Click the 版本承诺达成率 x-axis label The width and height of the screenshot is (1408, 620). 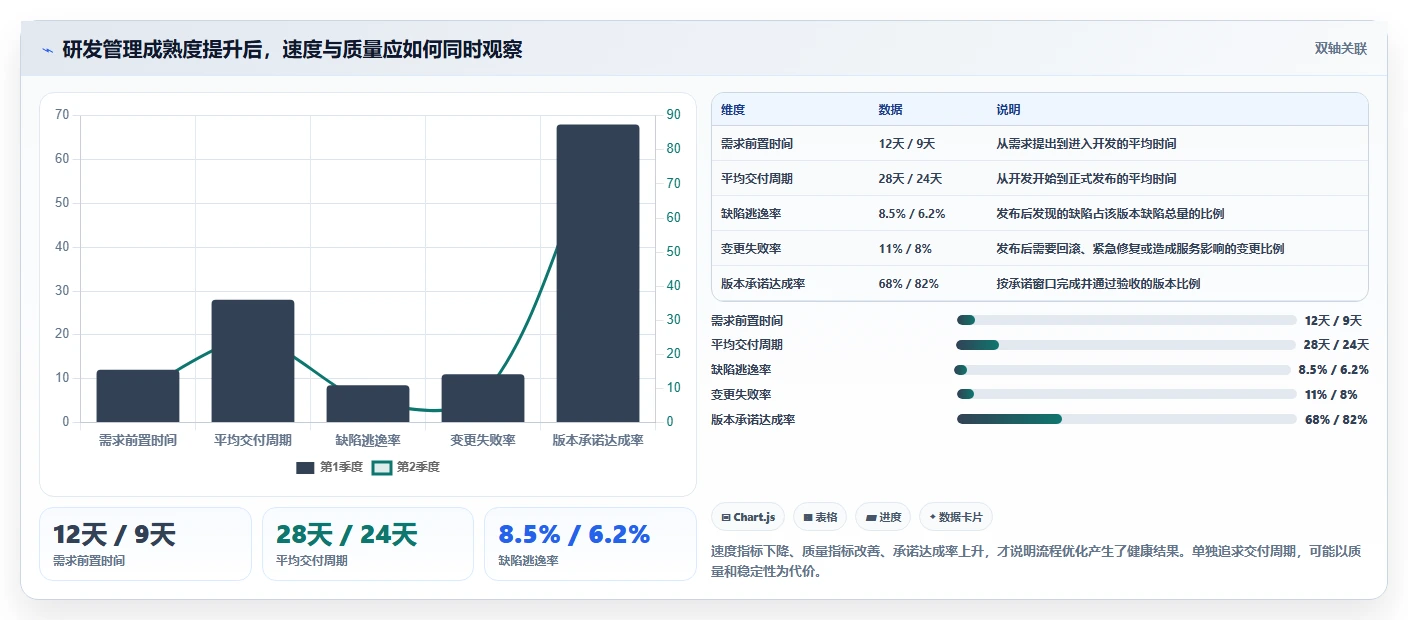click(598, 440)
